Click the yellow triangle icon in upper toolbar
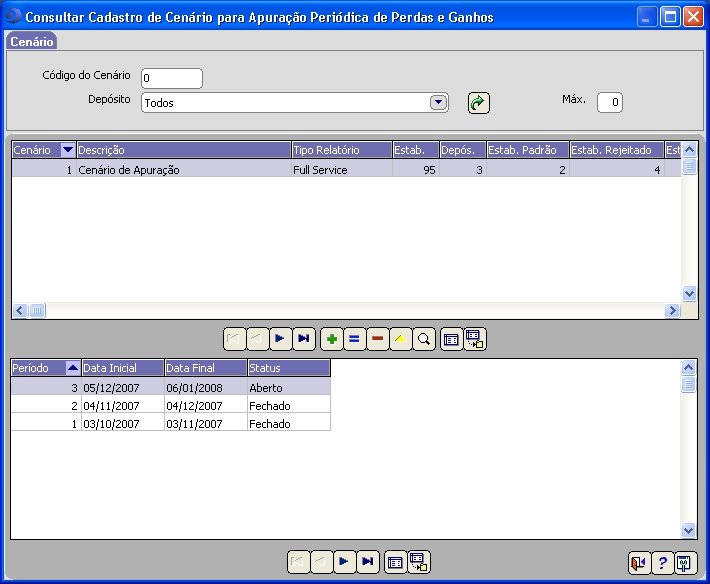The width and height of the screenshot is (710, 584). (x=400, y=340)
